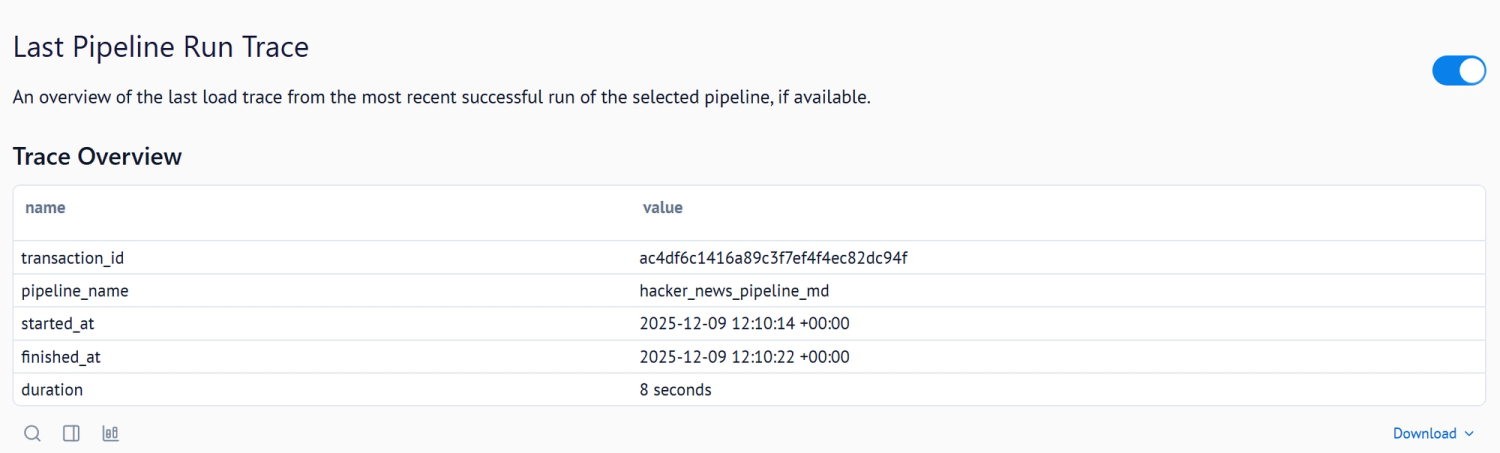The width and height of the screenshot is (1500, 453).
Task: Click the load trace description text
Action: point(441,98)
